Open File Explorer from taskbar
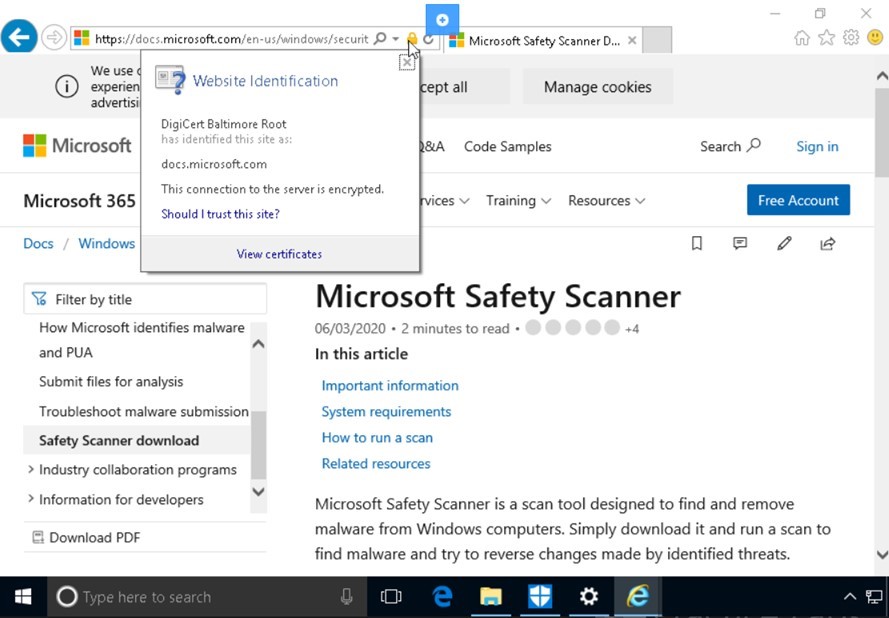889x618 pixels. point(491,596)
